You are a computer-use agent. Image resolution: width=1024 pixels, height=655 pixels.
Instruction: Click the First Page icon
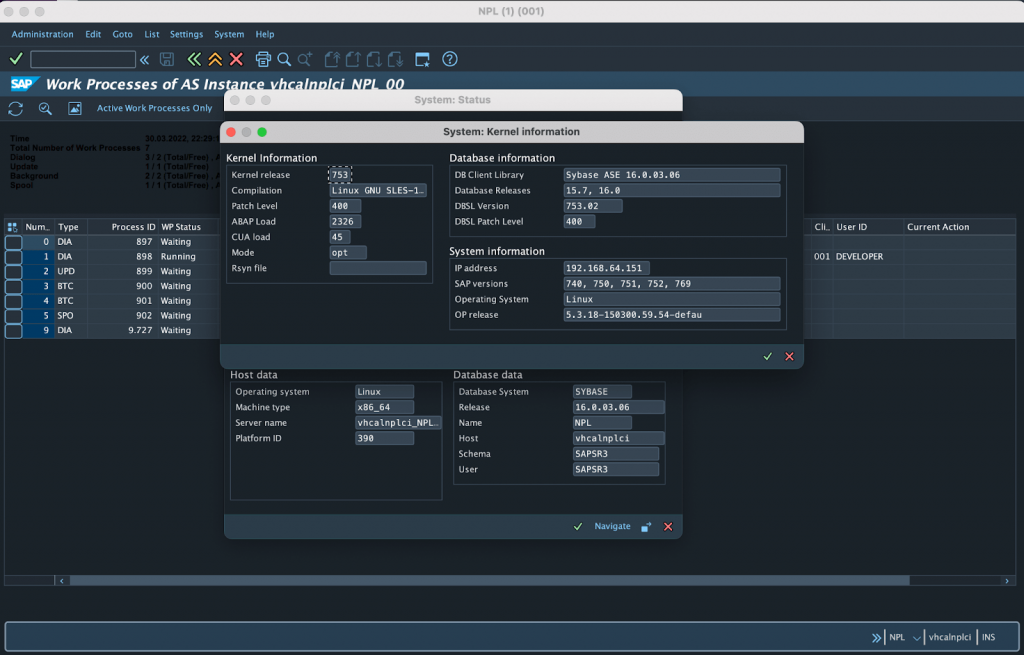(332, 59)
